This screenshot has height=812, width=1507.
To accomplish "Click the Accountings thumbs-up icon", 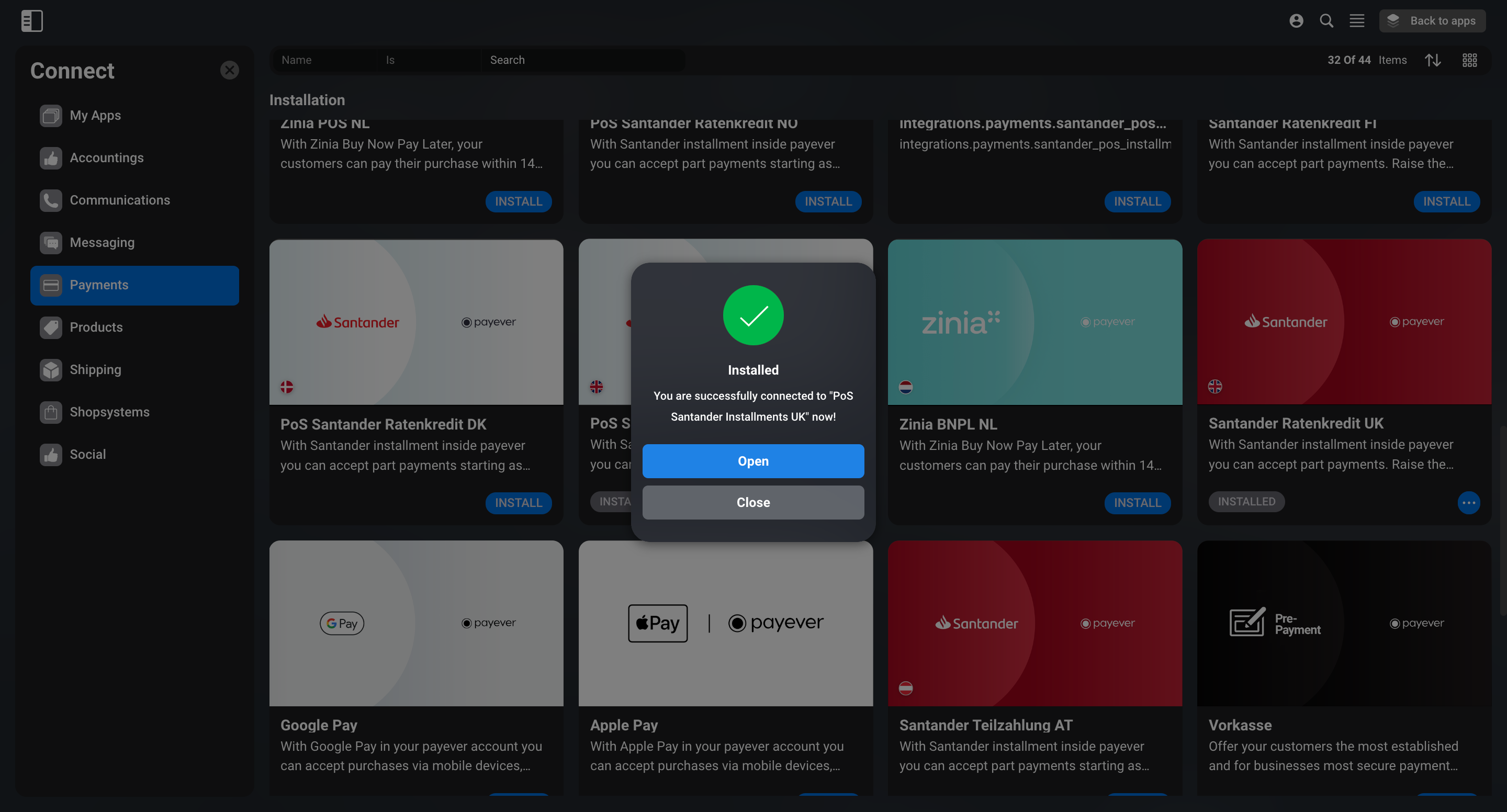I will [51, 158].
